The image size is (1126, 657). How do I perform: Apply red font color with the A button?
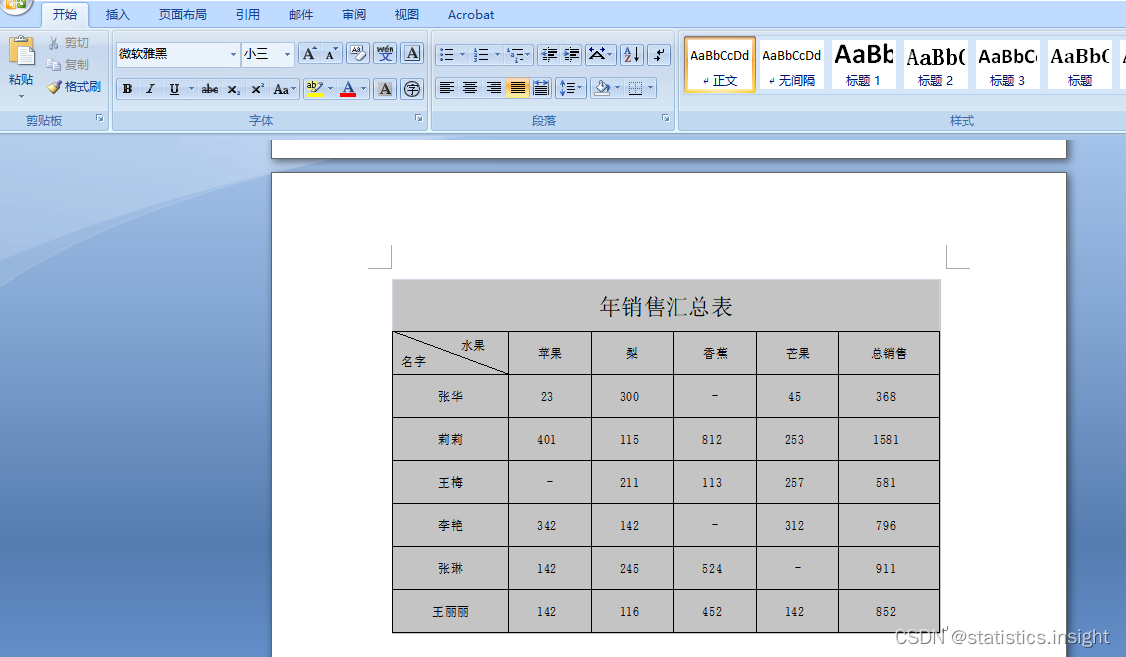(x=348, y=89)
